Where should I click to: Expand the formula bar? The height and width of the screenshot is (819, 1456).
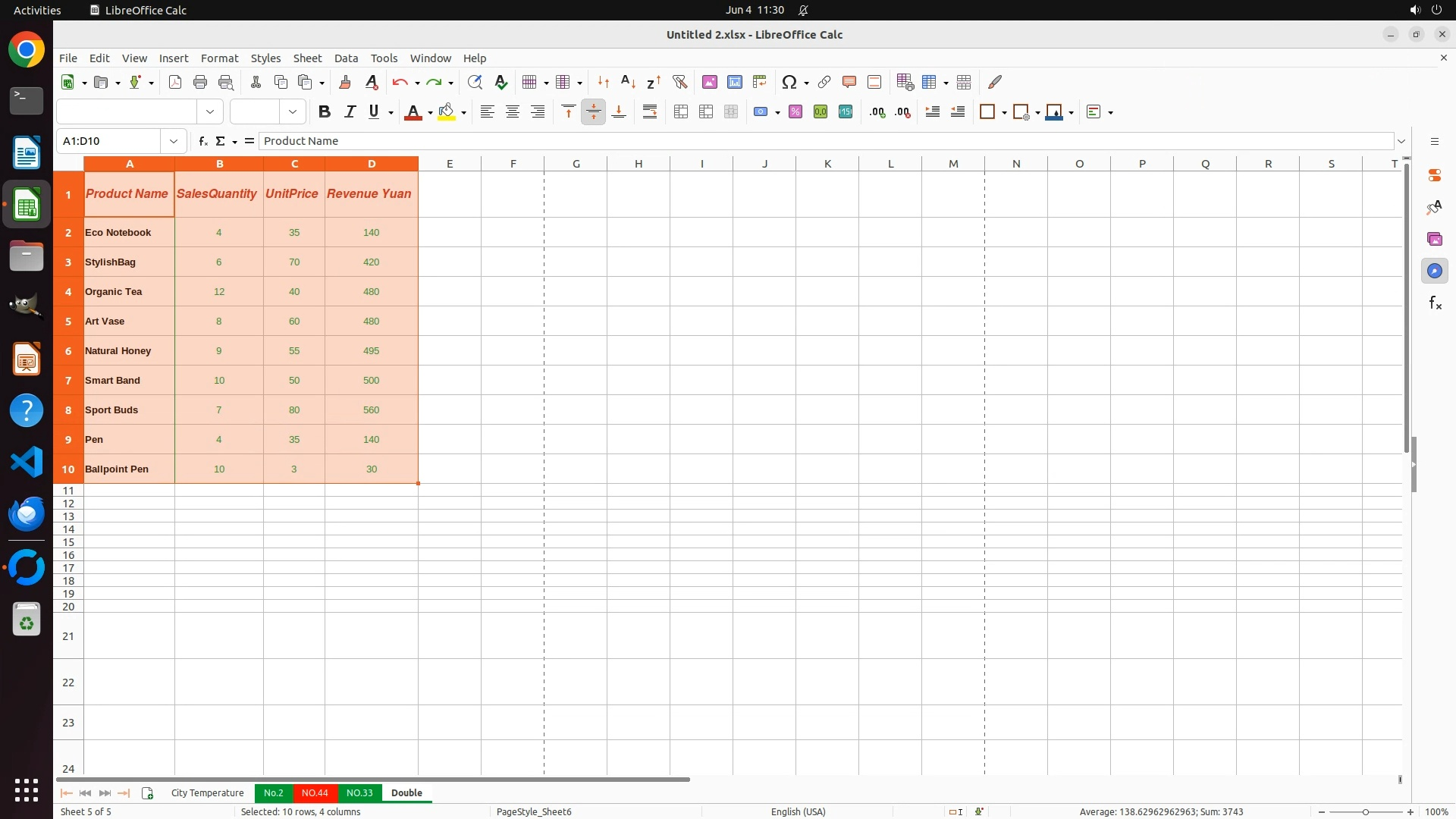1401,141
